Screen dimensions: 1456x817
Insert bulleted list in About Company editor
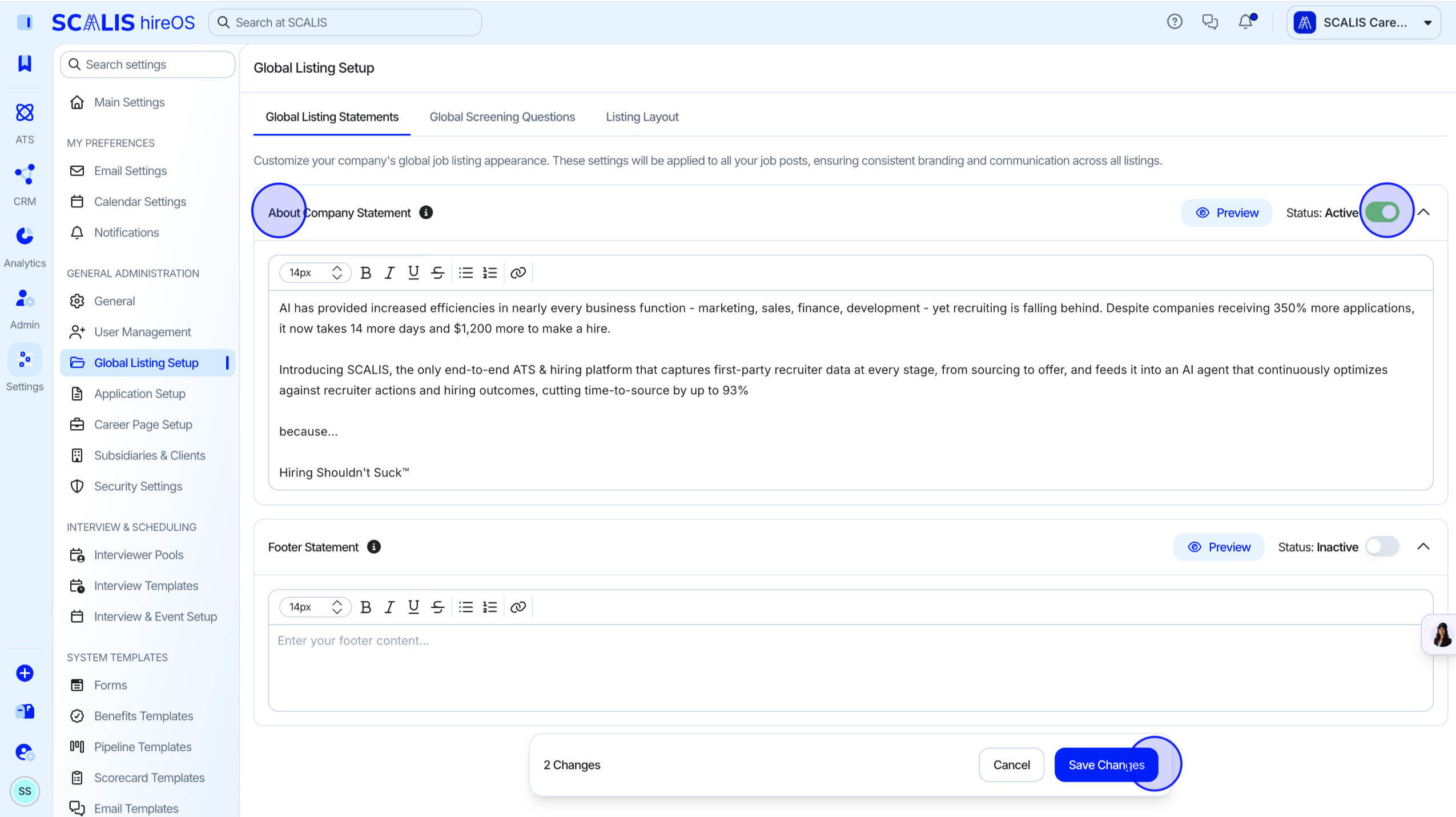tap(466, 273)
